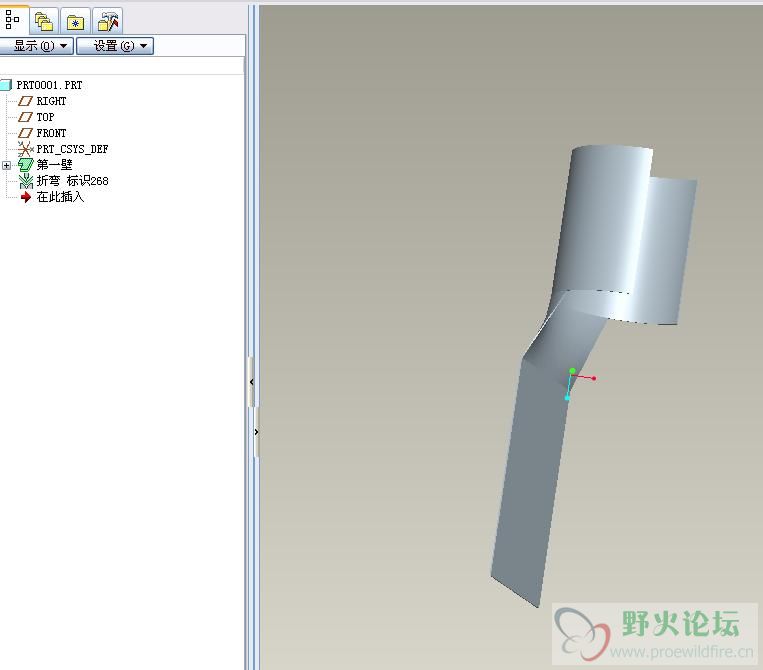Click the FRONT plane icon
This screenshot has height=670, width=763.
pos(25,133)
